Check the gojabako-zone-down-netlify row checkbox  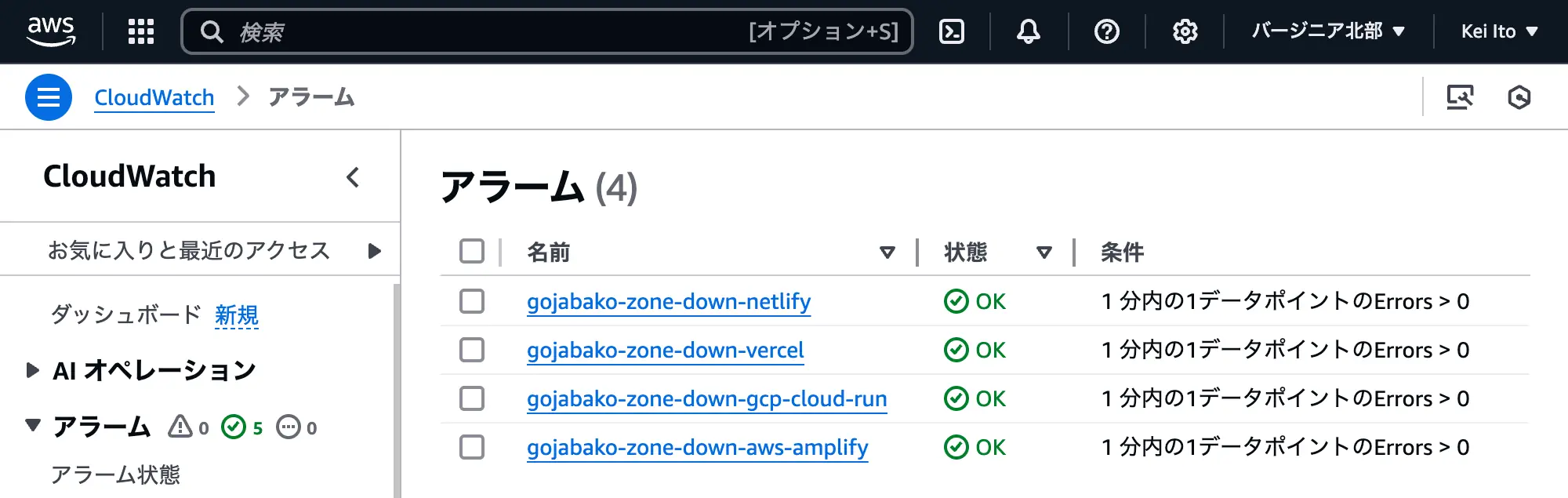point(472,301)
